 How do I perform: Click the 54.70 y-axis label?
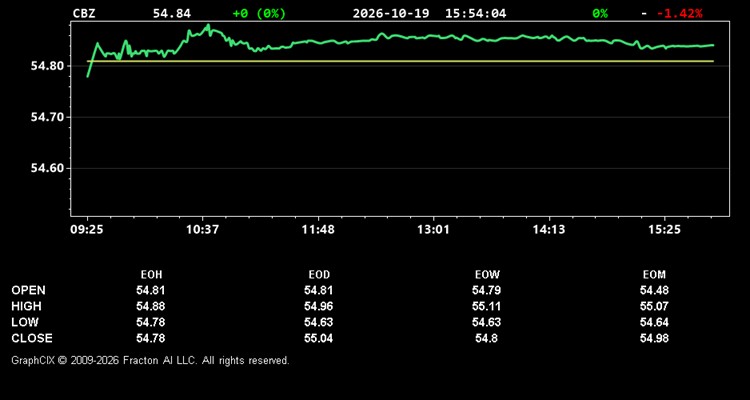coord(48,117)
